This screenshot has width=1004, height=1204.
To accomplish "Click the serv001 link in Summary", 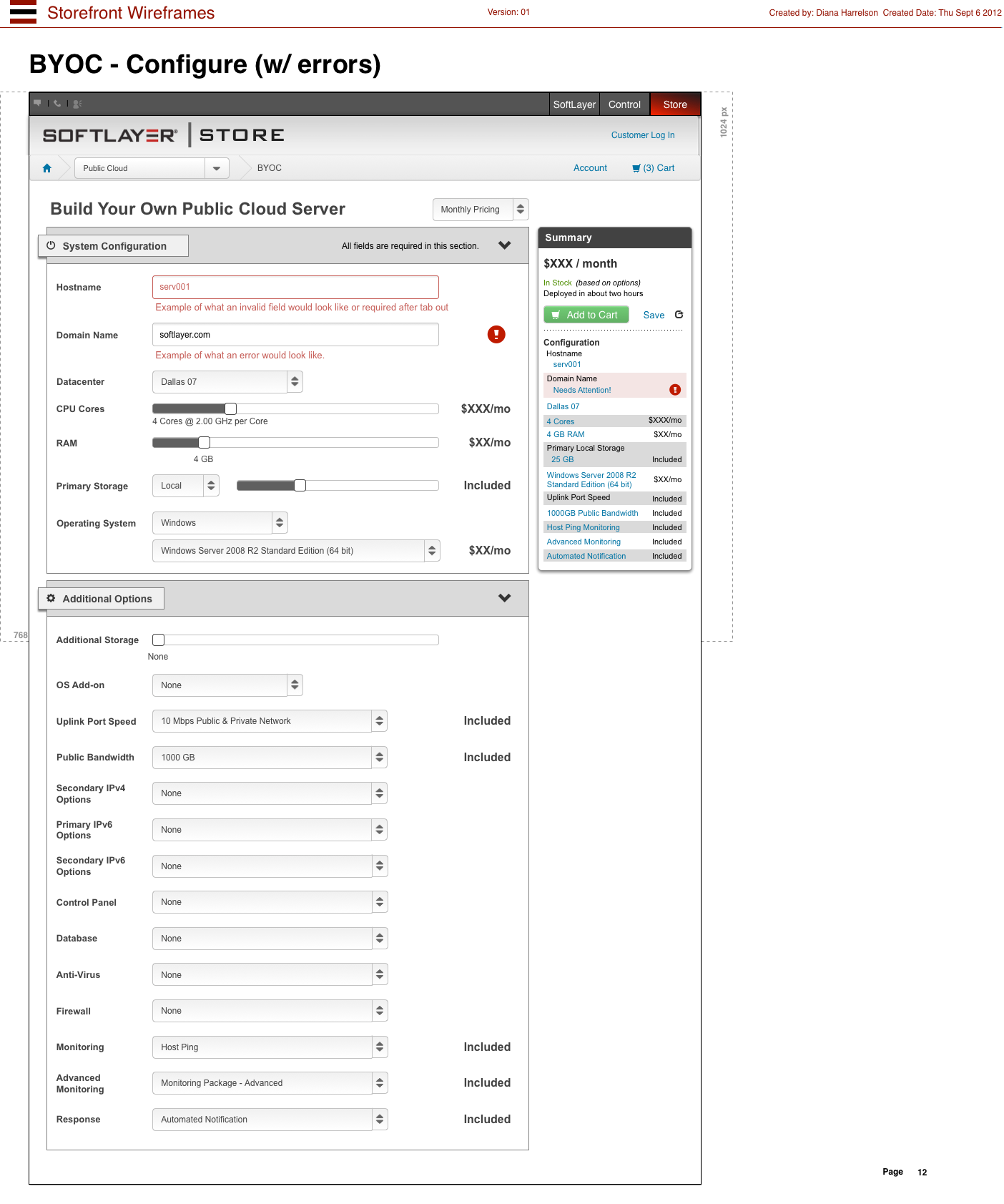I will click(567, 365).
